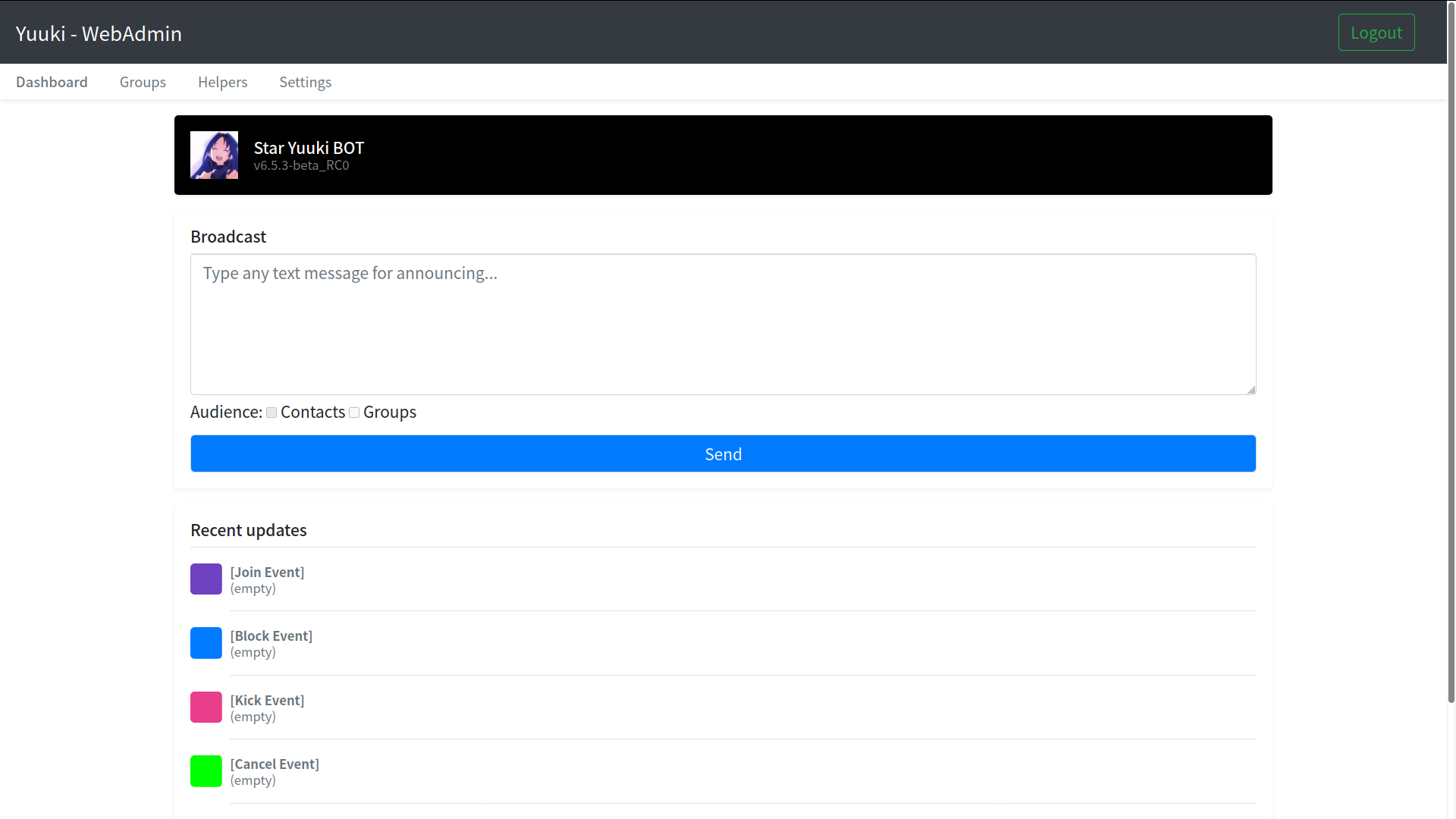Click the purple Join Event icon
This screenshot has height=819, width=1456.
[x=206, y=579]
